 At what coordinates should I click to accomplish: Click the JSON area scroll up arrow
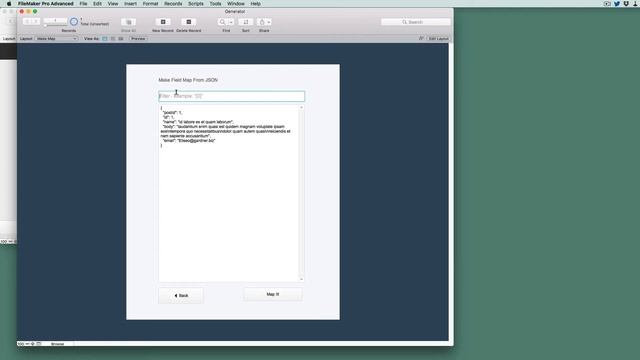point(302,107)
